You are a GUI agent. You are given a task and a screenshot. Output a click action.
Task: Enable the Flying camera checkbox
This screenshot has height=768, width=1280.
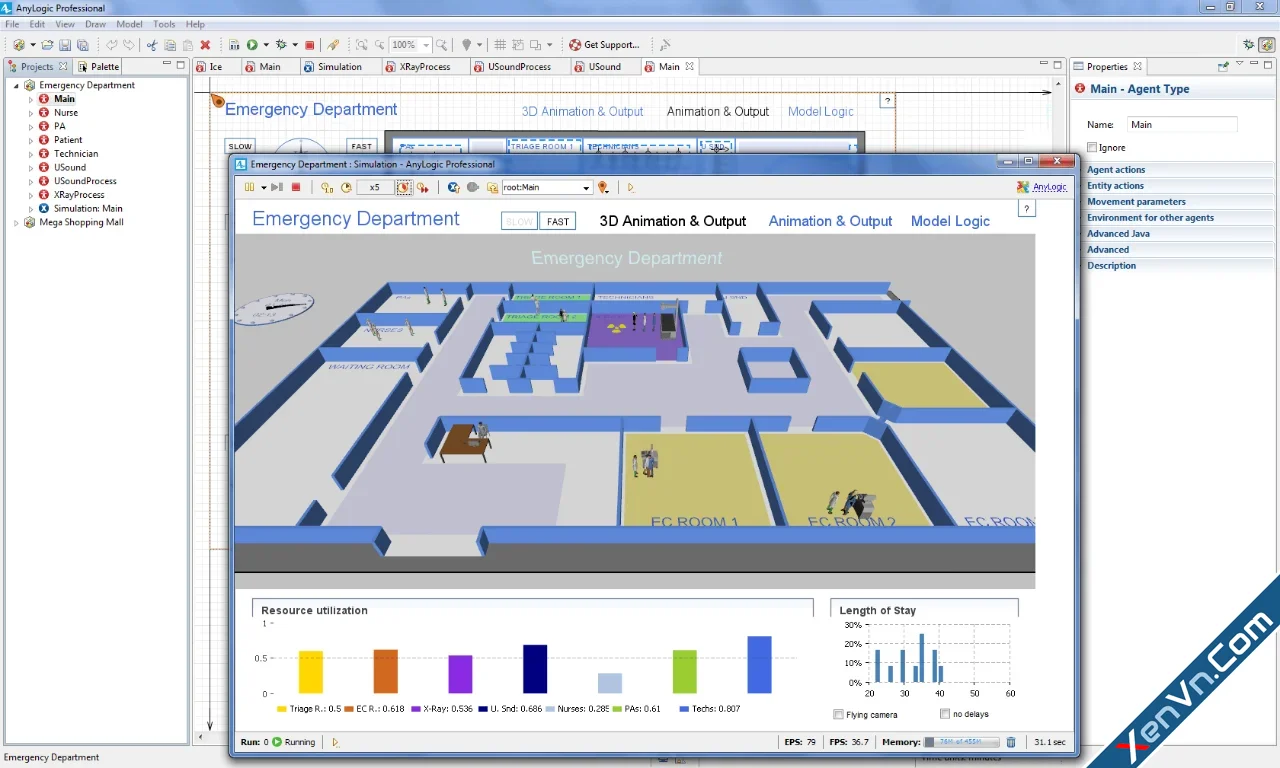click(x=839, y=714)
